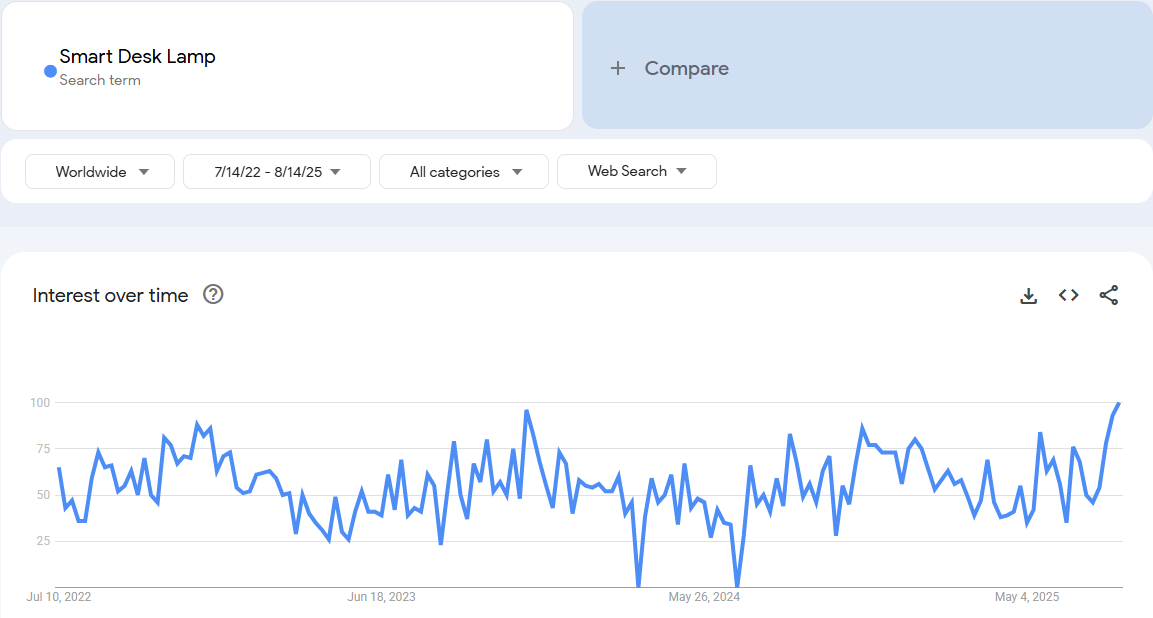The height and width of the screenshot is (618, 1153).
Task: Click the line's peak at the chart's right end
Action: click(x=1118, y=403)
